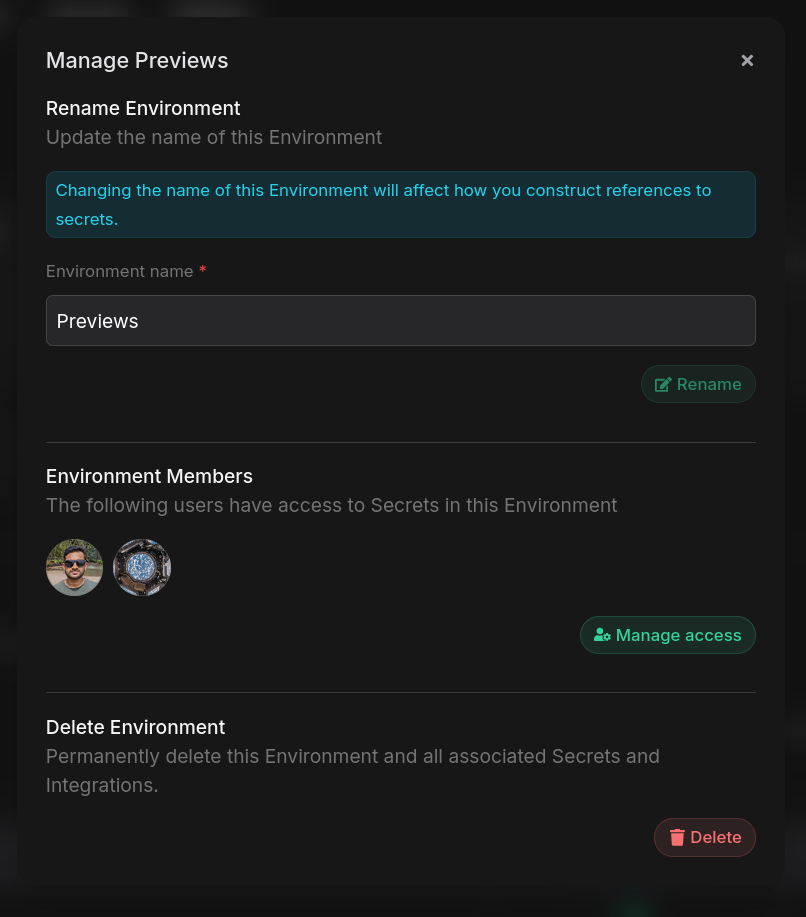
Task: Click the user-gear icon for Manage access
Action: click(x=602, y=635)
